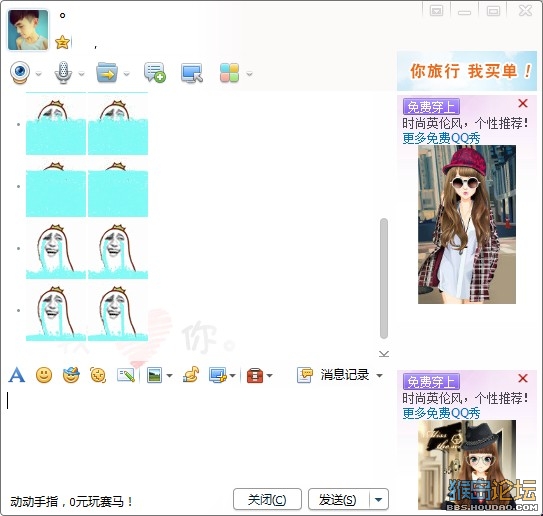
Task: Open the smiley emoticon picker
Action: (x=44, y=375)
